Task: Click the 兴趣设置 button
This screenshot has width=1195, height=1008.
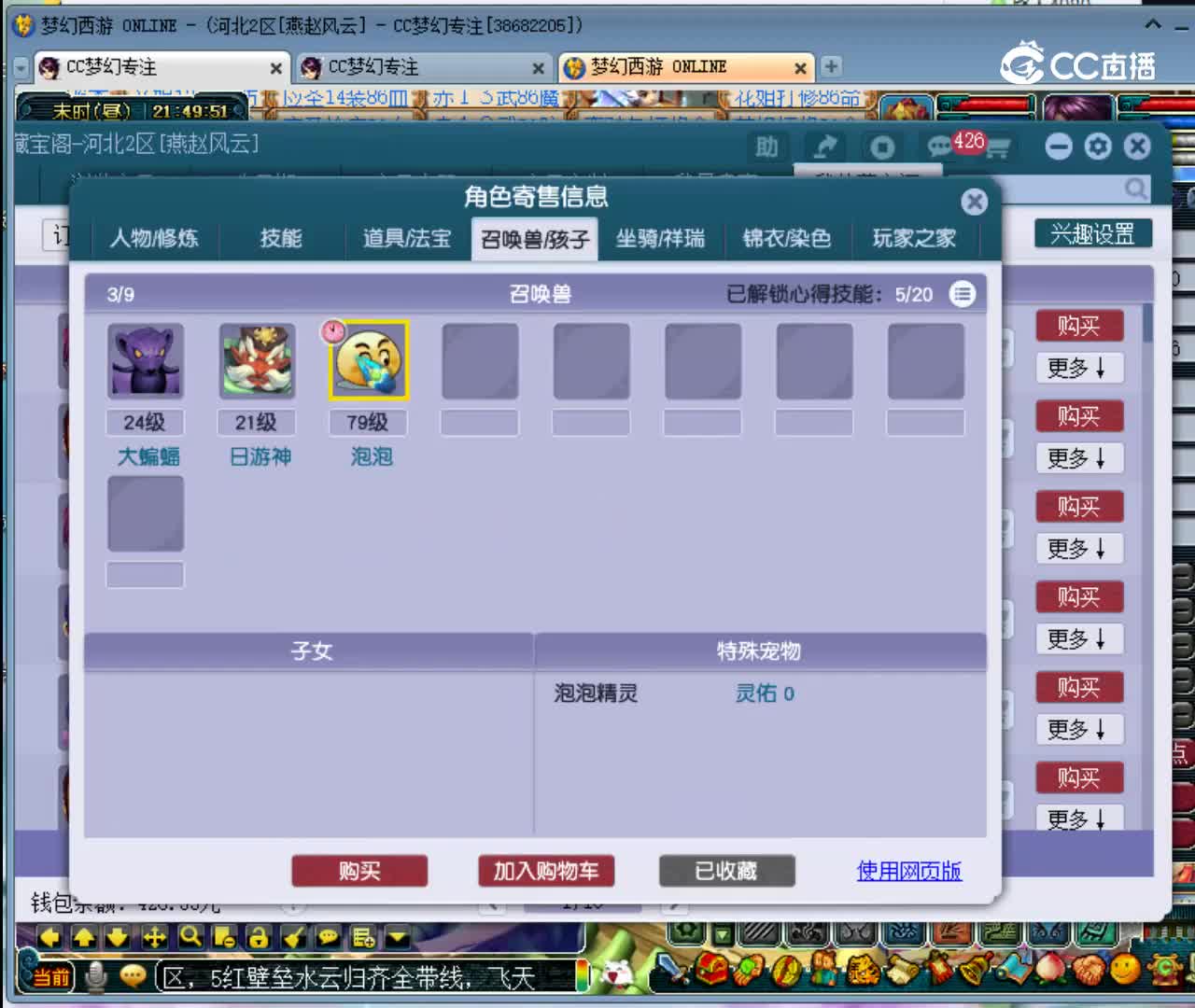Action: tap(1092, 233)
